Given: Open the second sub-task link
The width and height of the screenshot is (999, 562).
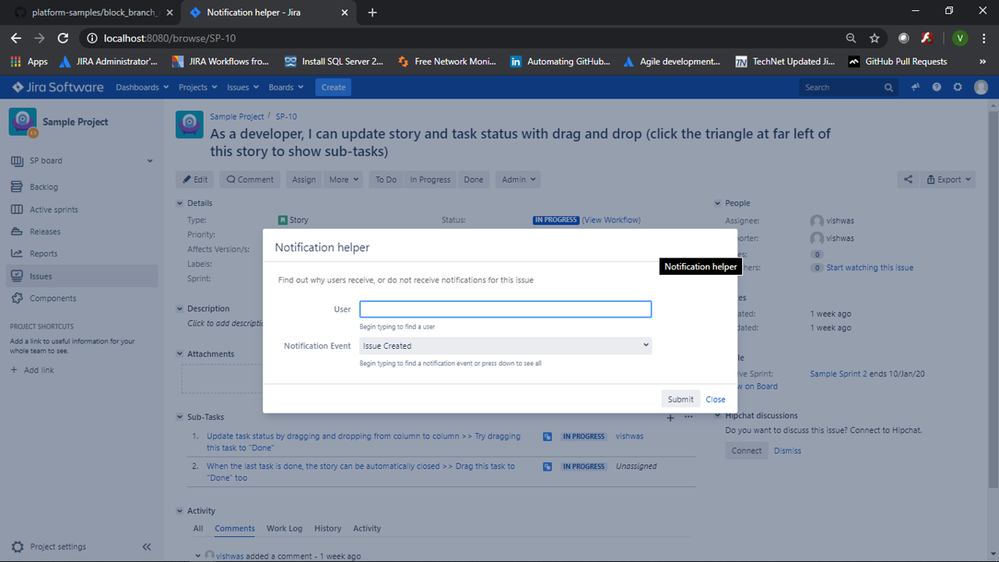Looking at the screenshot, I should 361,472.
